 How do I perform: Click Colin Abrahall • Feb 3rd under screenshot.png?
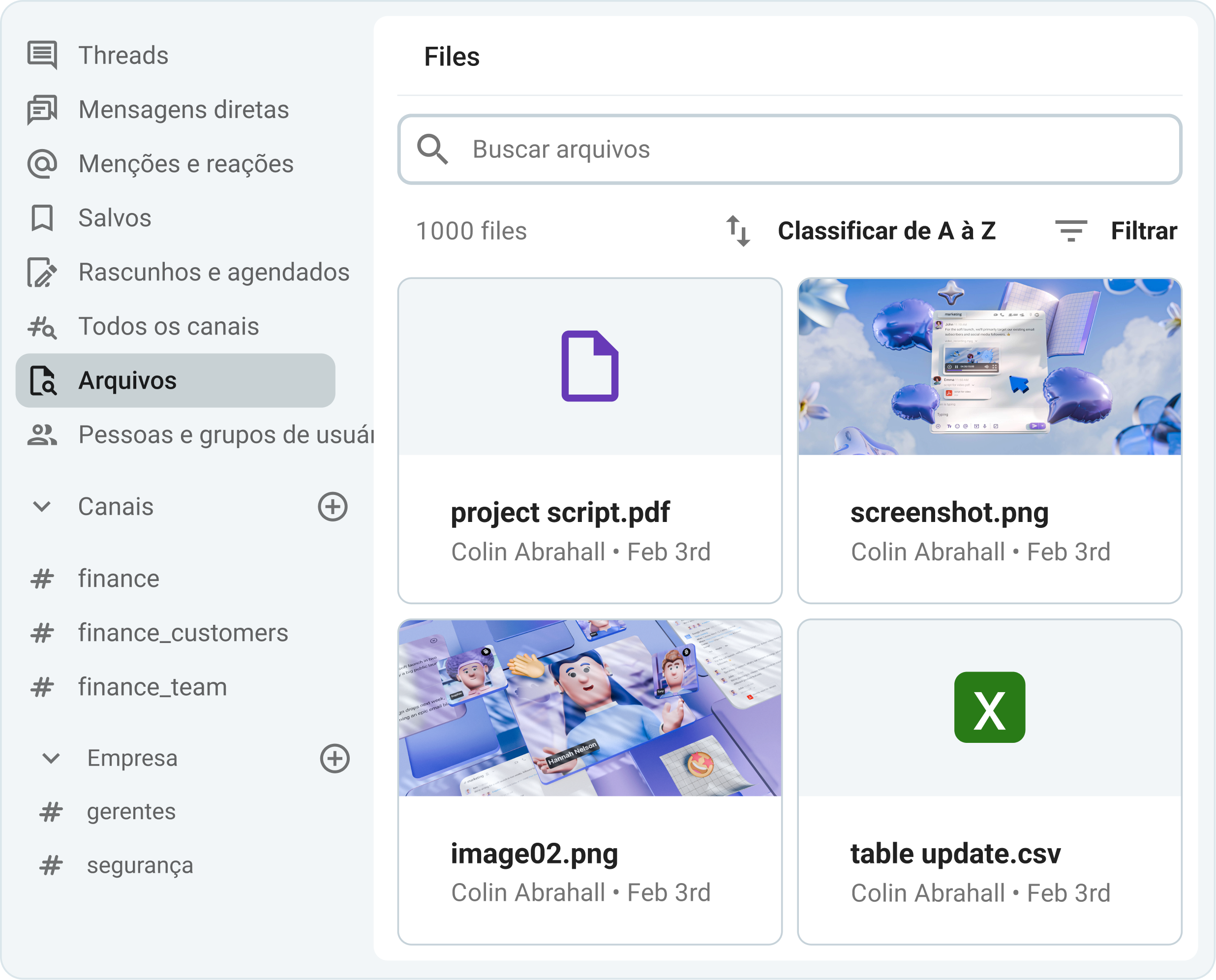980,551
